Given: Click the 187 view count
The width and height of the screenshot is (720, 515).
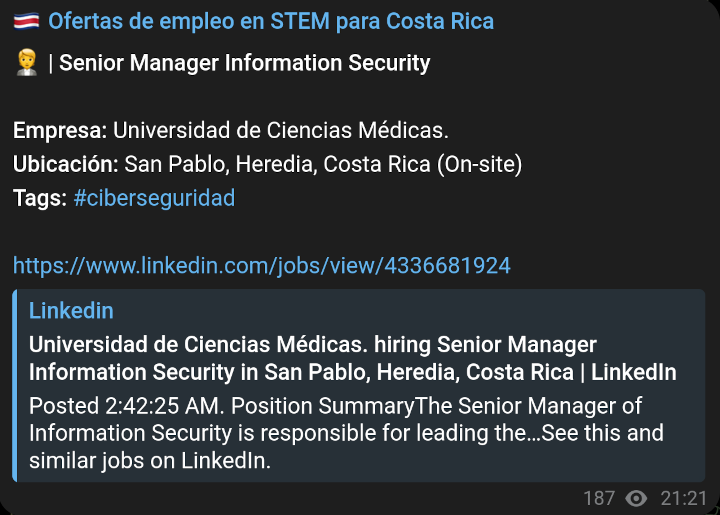Looking at the screenshot, I should [599, 498].
